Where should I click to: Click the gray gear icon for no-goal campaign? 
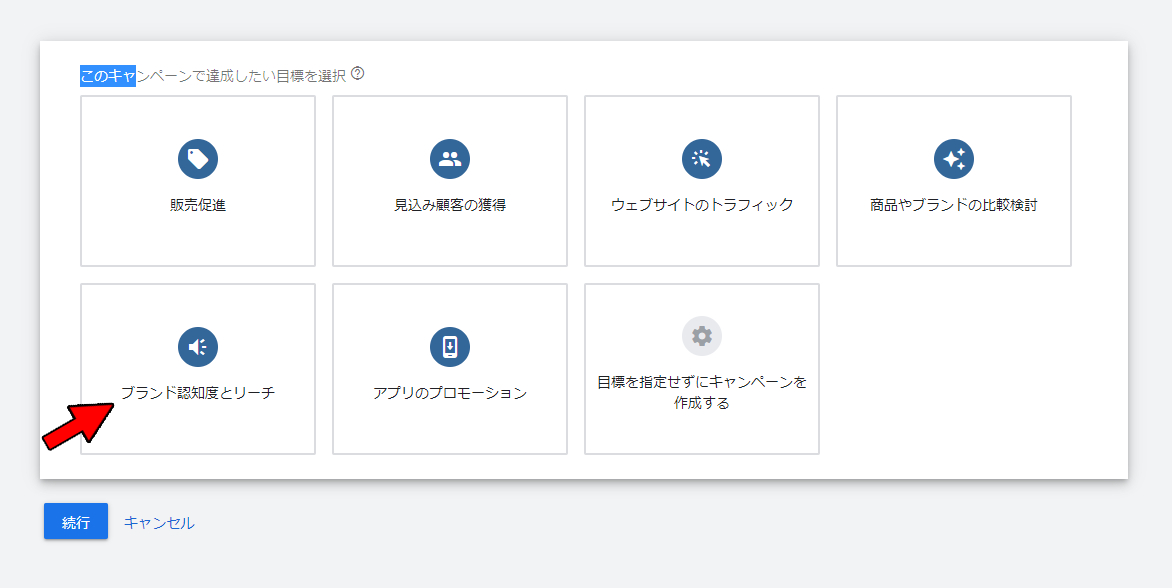pos(702,336)
